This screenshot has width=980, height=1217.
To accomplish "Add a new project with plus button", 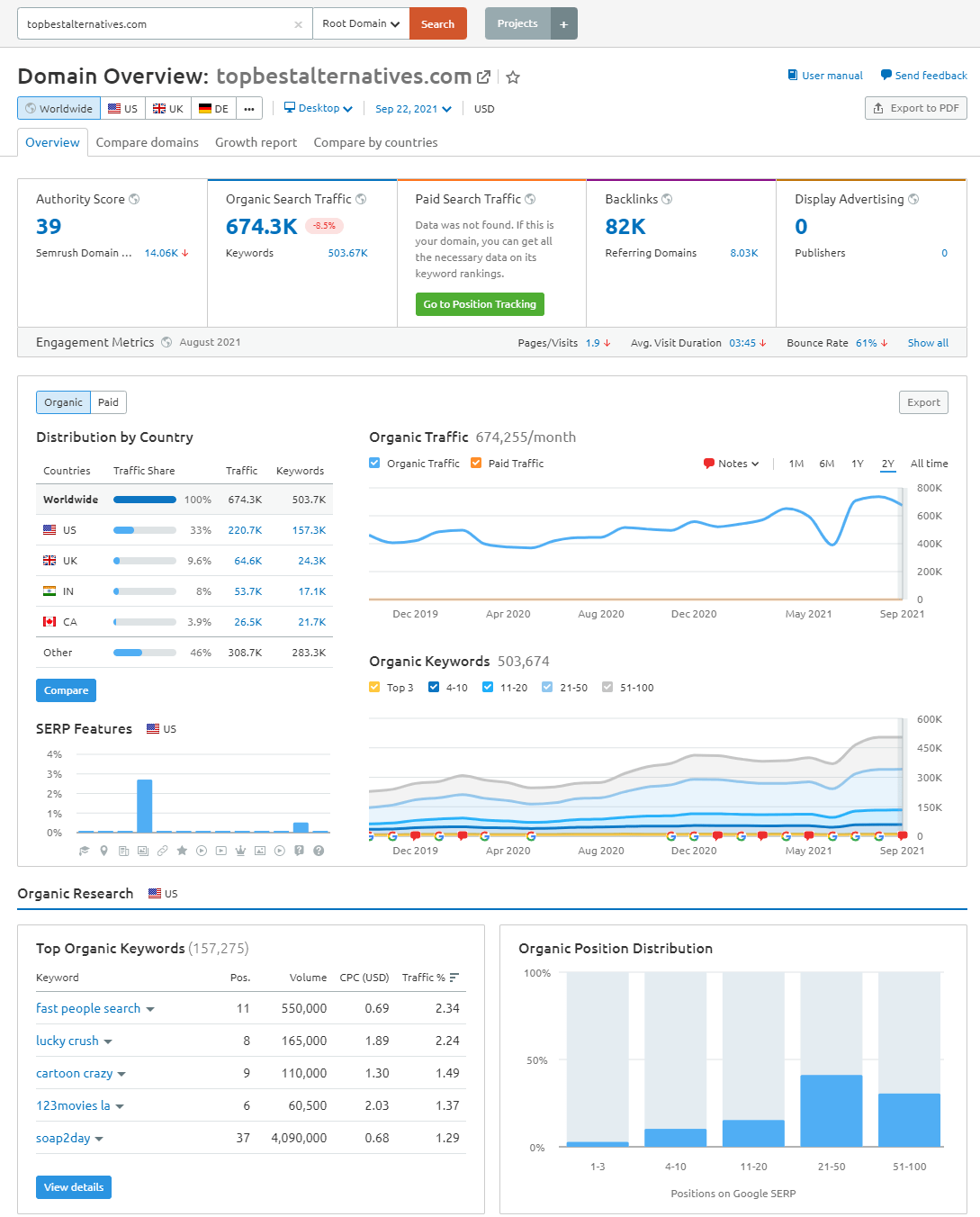I will coord(563,24).
